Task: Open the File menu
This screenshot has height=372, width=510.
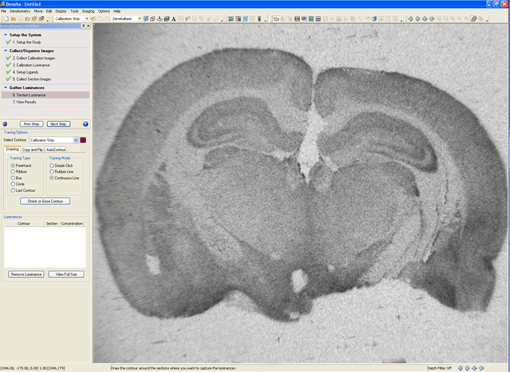Action: 4,11
